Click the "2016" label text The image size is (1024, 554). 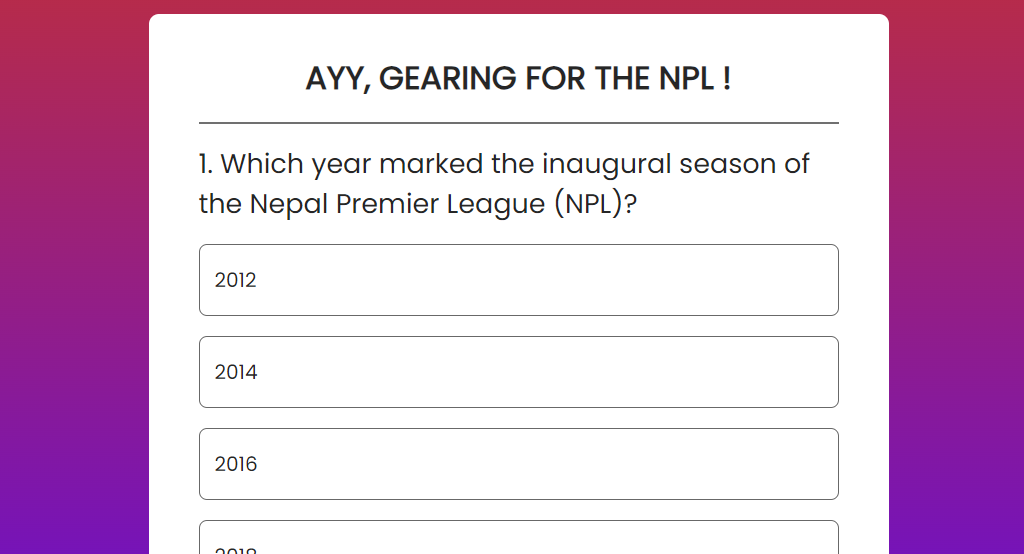(x=236, y=464)
